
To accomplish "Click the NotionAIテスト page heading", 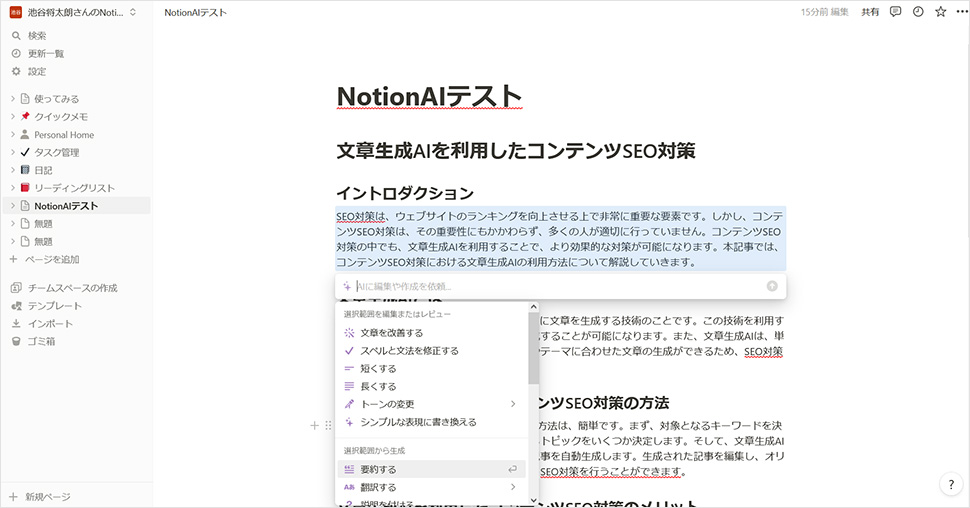I will [429, 97].
